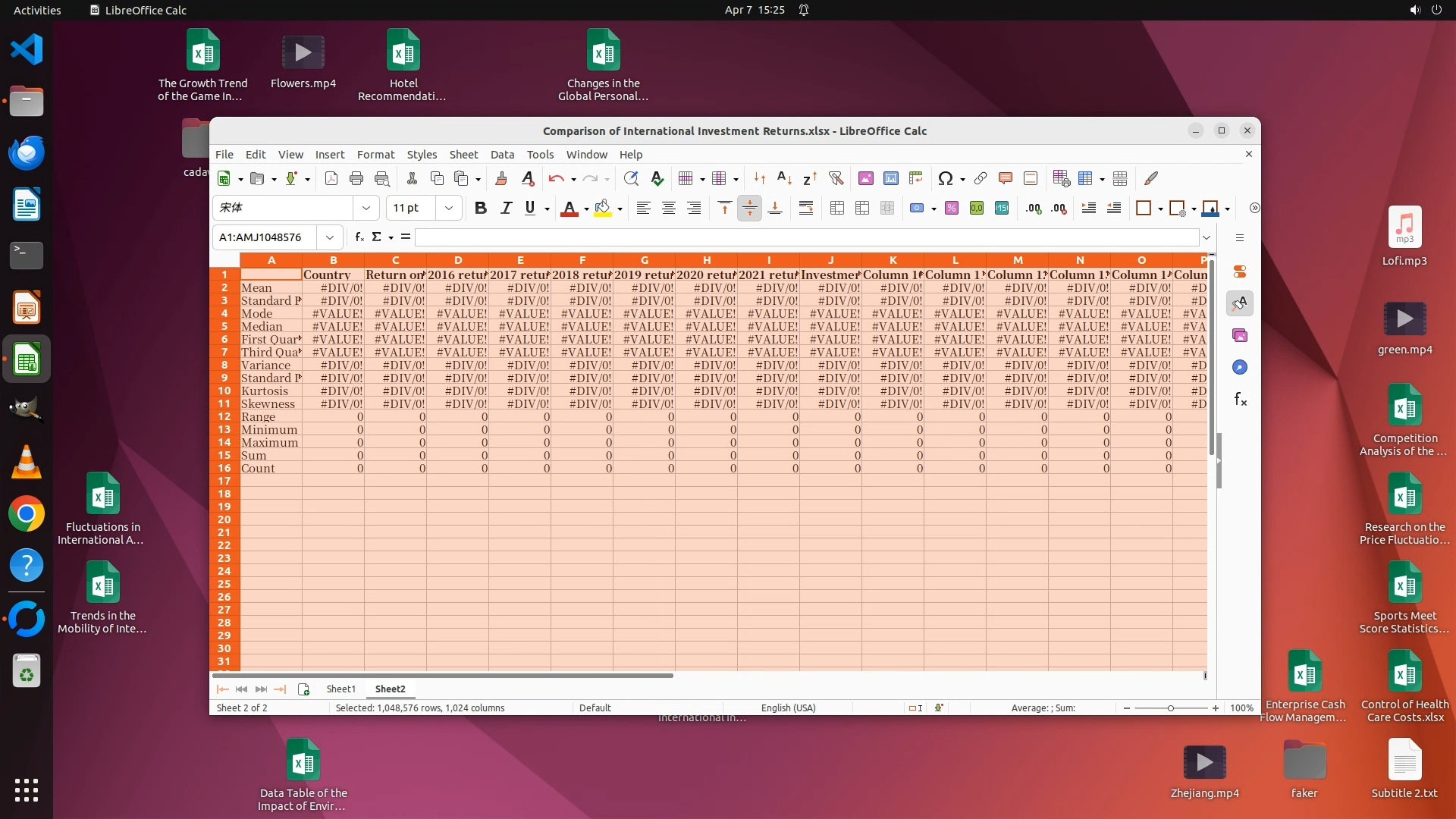Click the Sort Ascending toolbar icon
The width and height of the screenshot is (1456, 819).
785,179
